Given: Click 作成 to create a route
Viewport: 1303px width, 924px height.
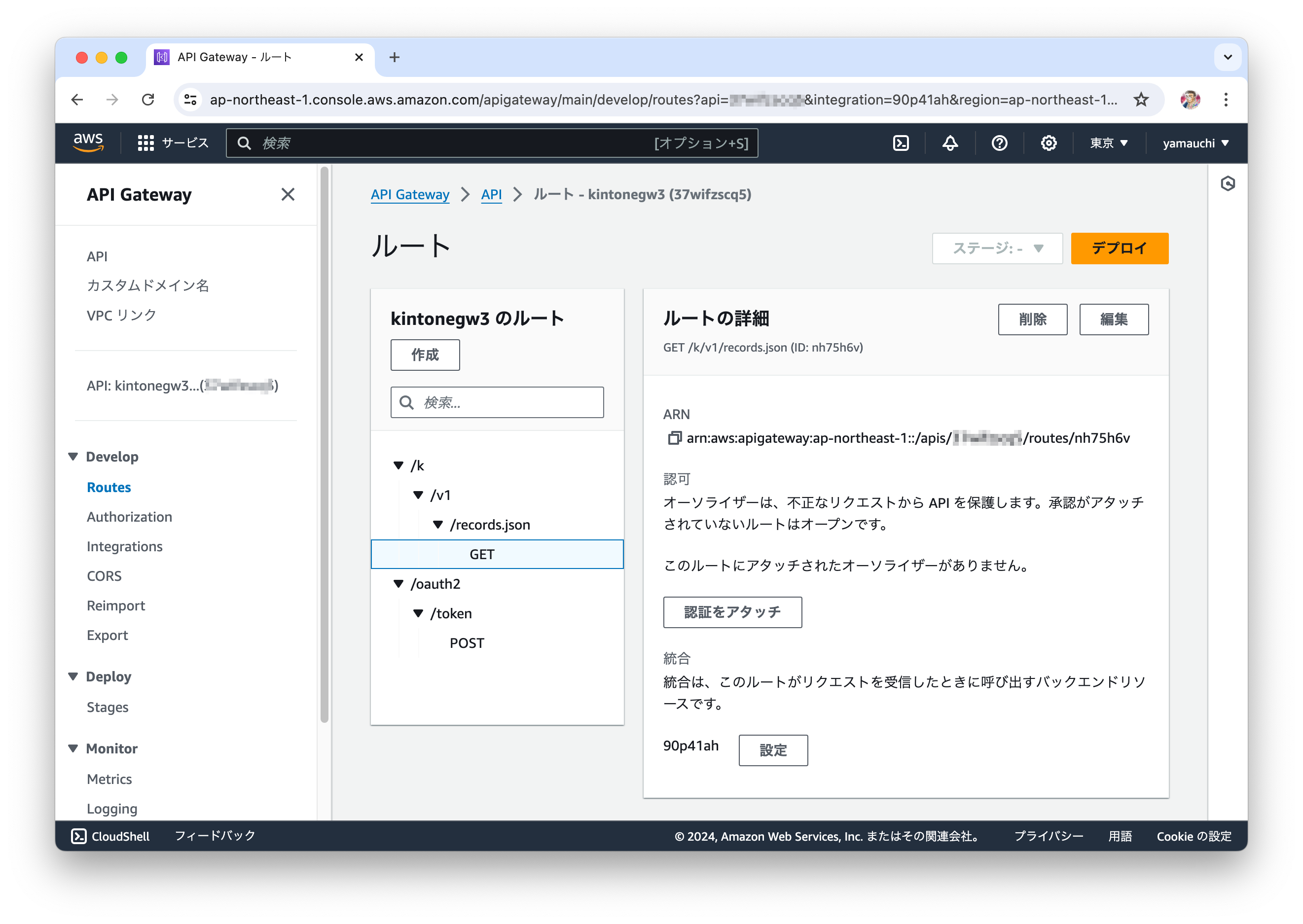Looking at the screenshot, I should (x=425, y=355).
